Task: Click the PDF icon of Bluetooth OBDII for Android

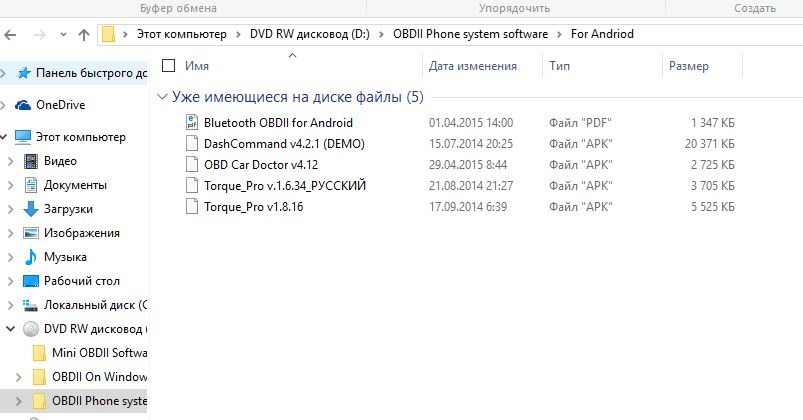Action: pos(193,122)
